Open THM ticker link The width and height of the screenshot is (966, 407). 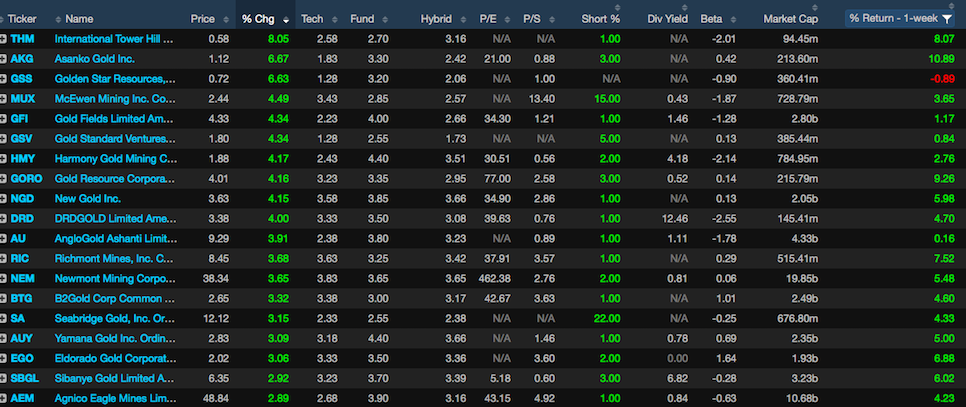tap(22, 39)
